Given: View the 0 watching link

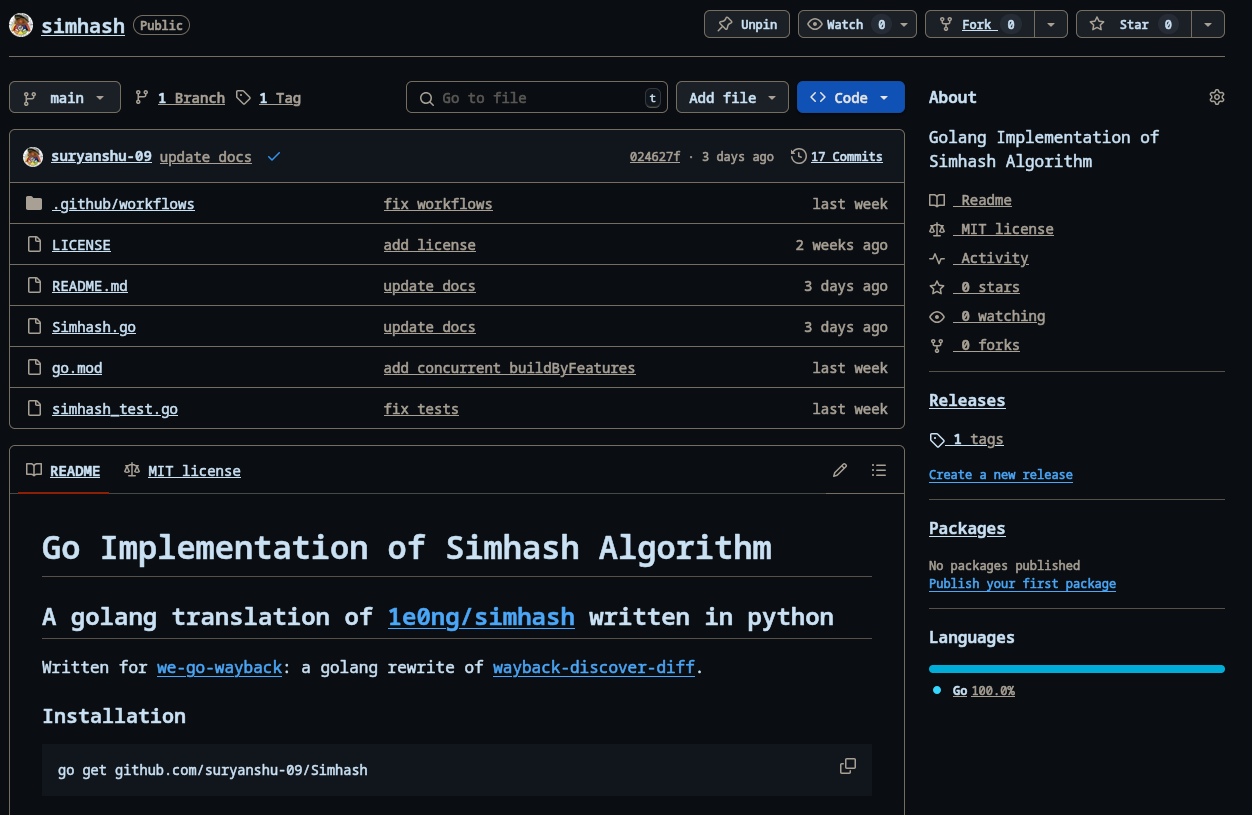Looking at the screenshot, I should [987, 316].
